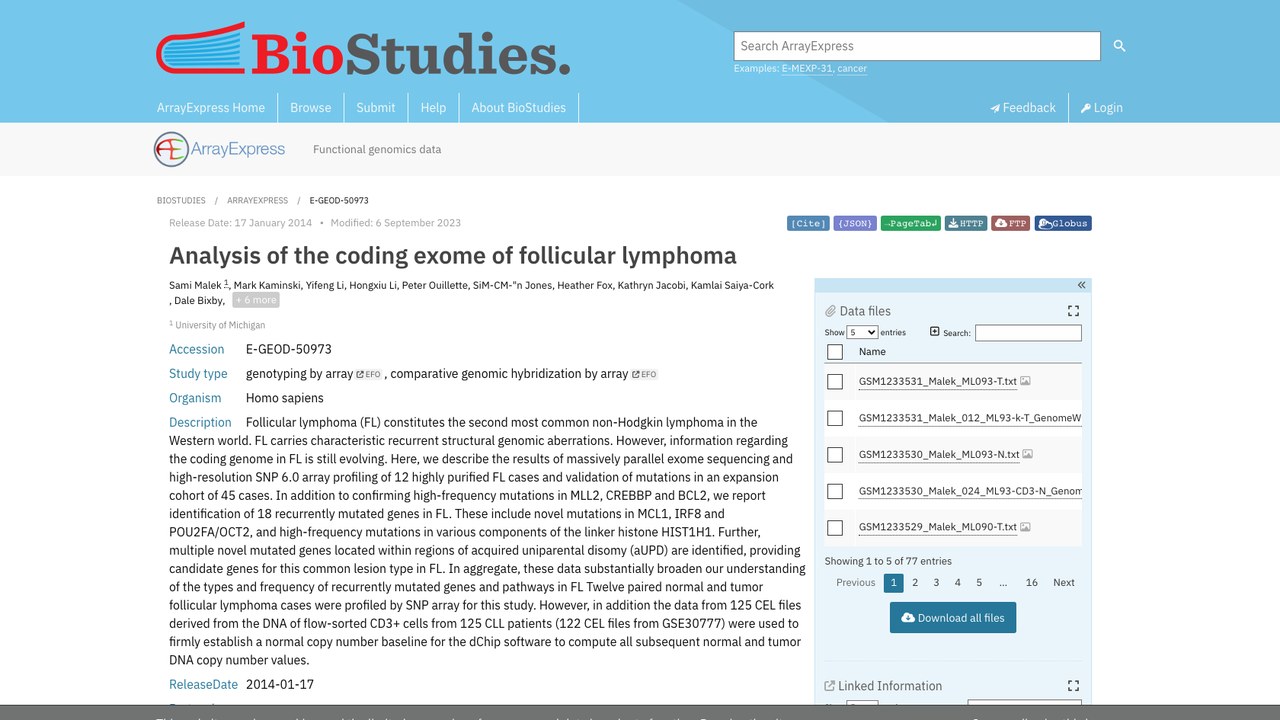The width and height of the screenshot is (1280, 720).
Task: Click the image icon beside GSM1233531_Malek_ML093-T.txt
Action: [1025, 381]
